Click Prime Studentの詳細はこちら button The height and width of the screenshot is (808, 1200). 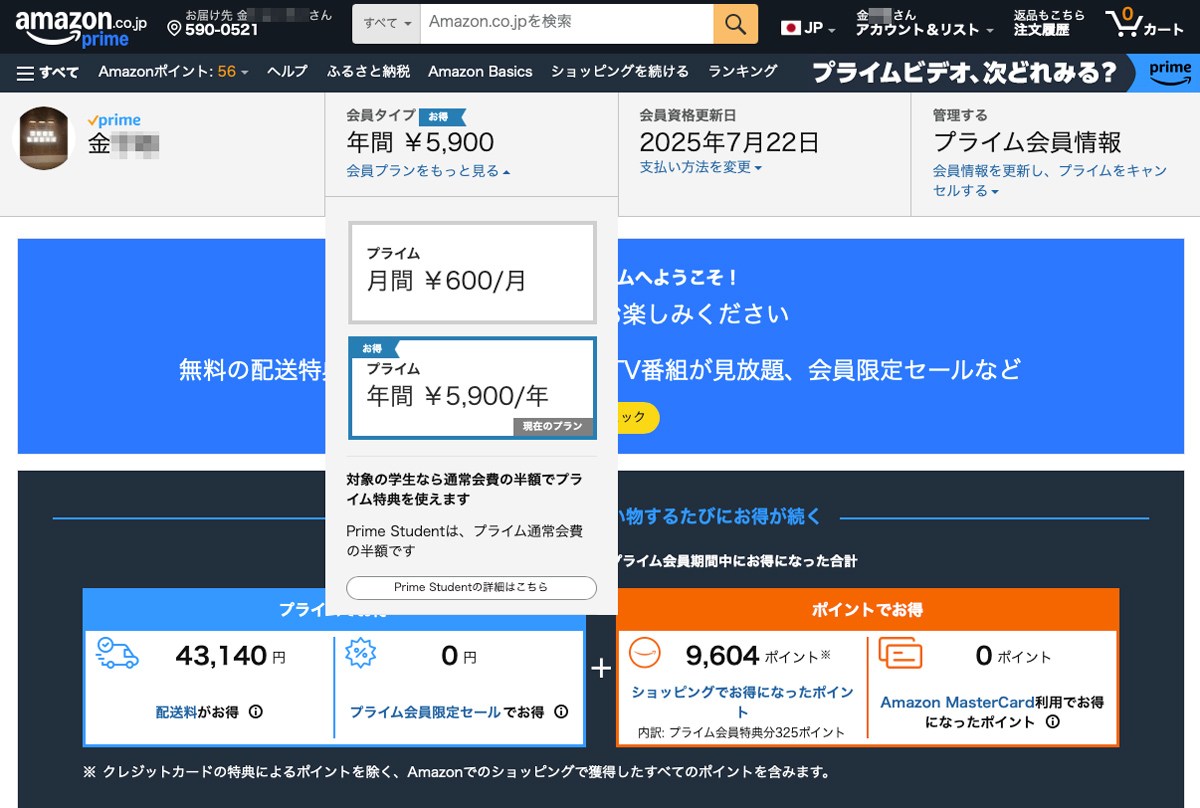coord(471,587)
